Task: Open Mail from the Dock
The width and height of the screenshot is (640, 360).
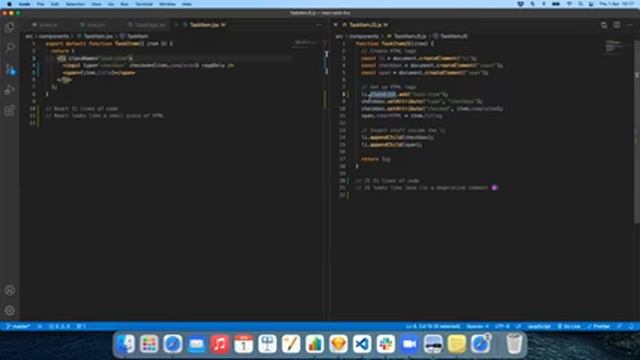Action: [196, 344]
